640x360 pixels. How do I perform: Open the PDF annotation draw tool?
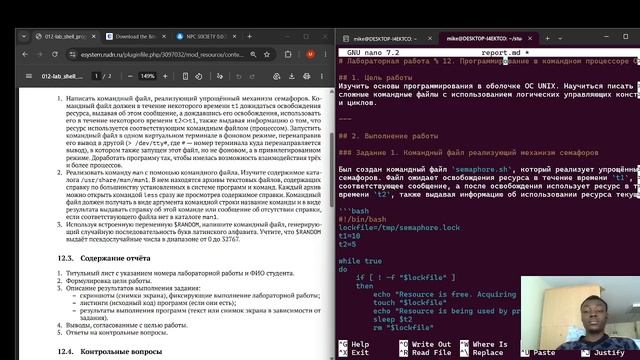coord(220,76)
